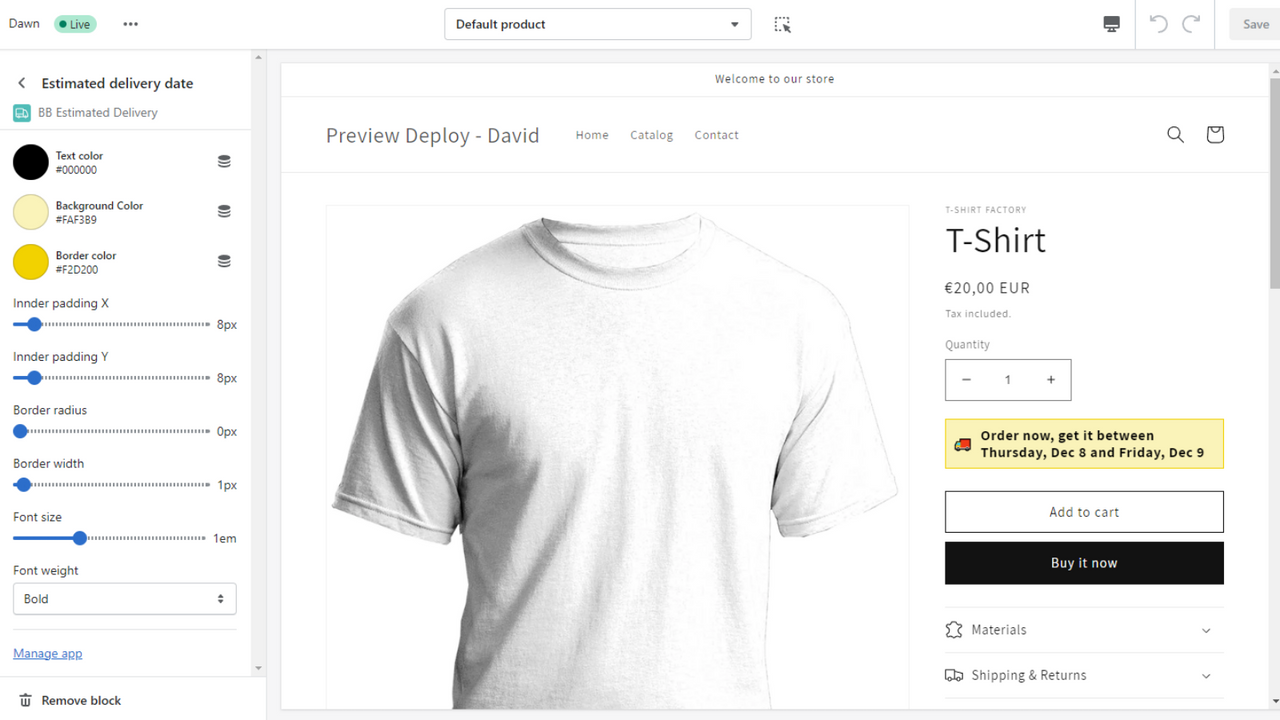Select the Catalog navigation link

[x=651, y=135]
